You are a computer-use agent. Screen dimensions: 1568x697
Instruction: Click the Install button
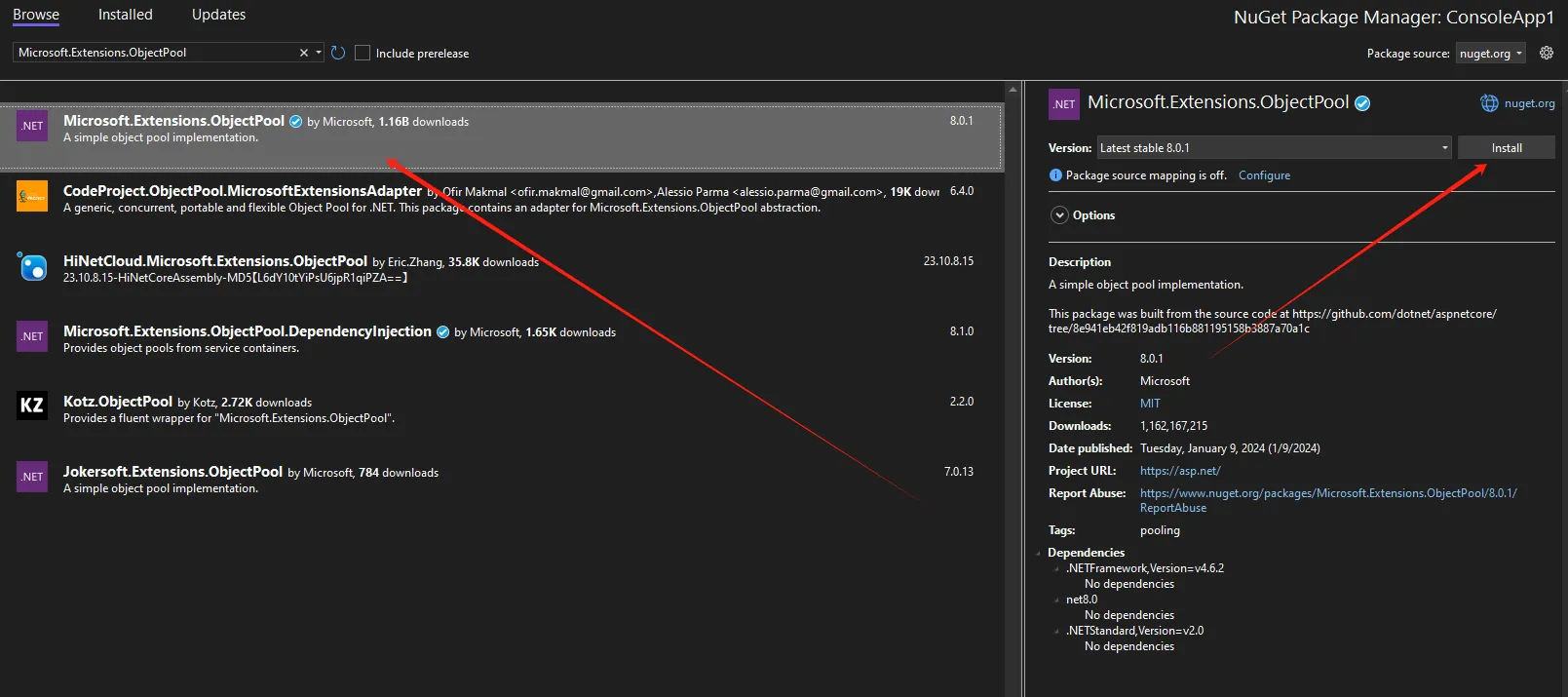(x=1507, y=148)
